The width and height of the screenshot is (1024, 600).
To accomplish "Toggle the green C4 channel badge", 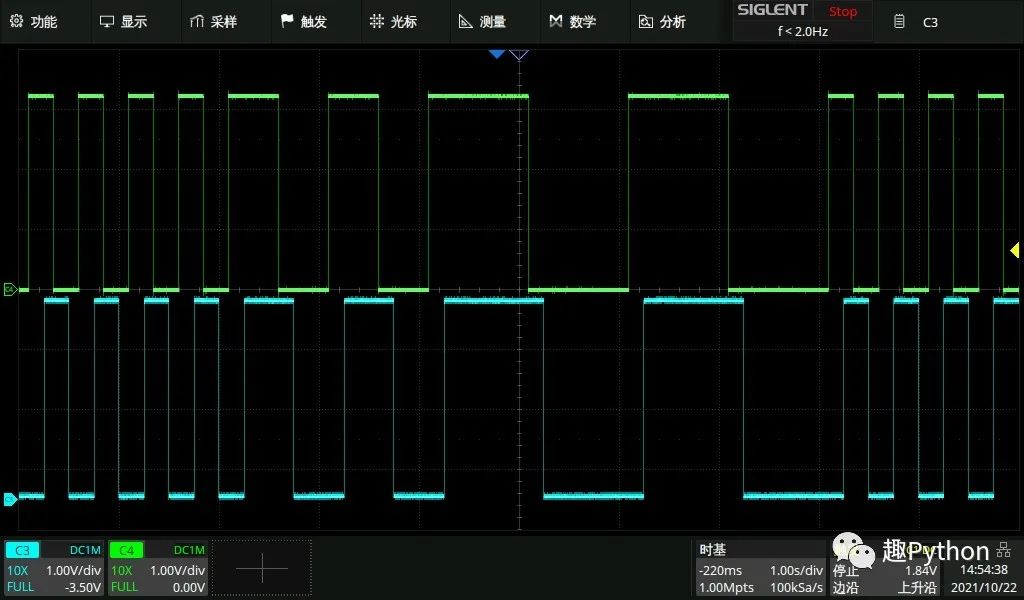I will click(x=126, y=550).
